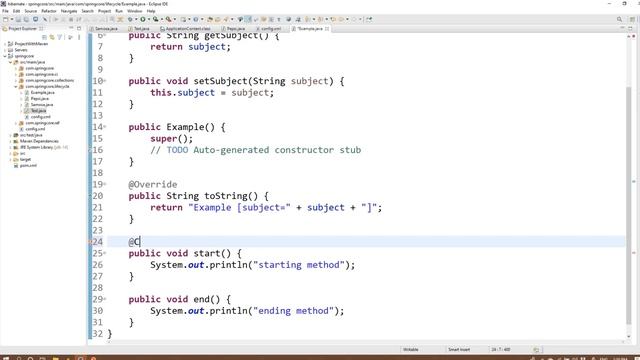This screenshot has width=640, height=360.
Task: Select Pepsi.java in the Project Explorer tree
Action: point(40,99)
